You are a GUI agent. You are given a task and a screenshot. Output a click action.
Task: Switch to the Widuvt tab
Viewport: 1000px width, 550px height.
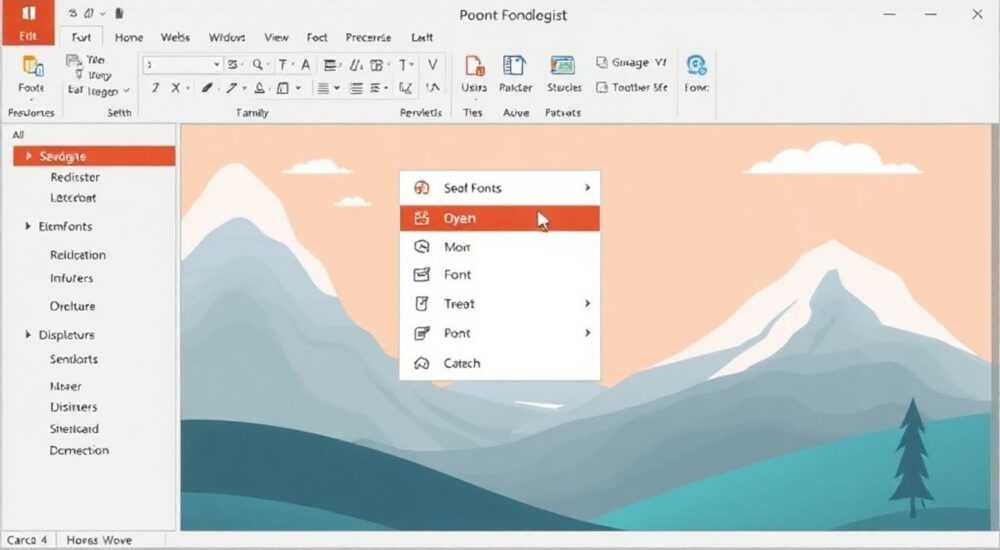pyautogui.click(x=227, y=38)
